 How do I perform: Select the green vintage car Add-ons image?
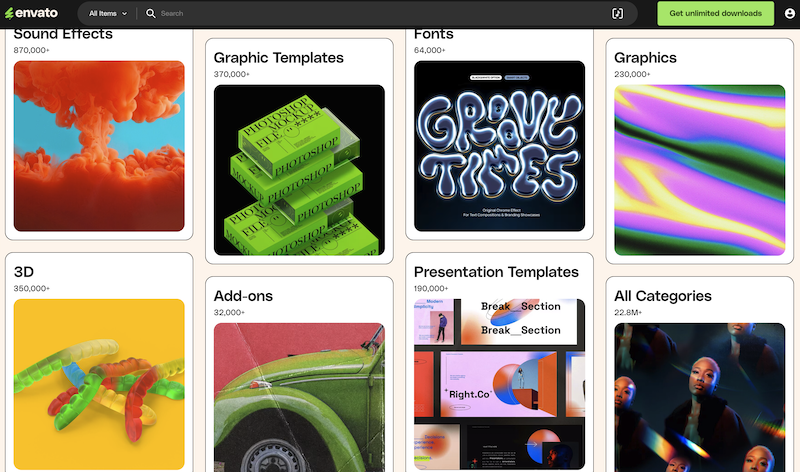pos(299,397)
